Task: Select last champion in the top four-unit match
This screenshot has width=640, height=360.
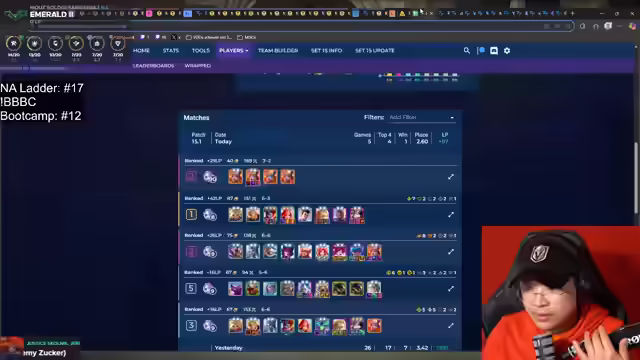Action: (x=287, y=177)
